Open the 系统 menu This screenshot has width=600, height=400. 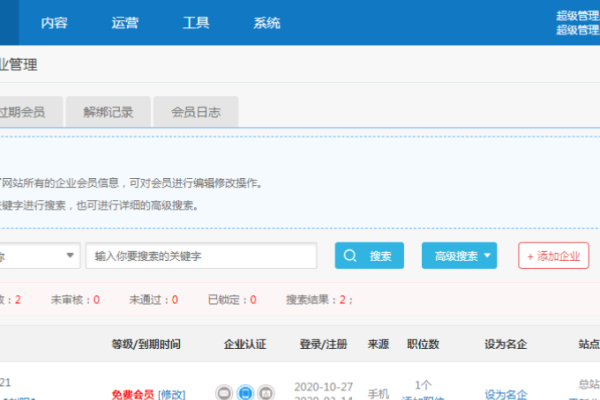point(267,23)
